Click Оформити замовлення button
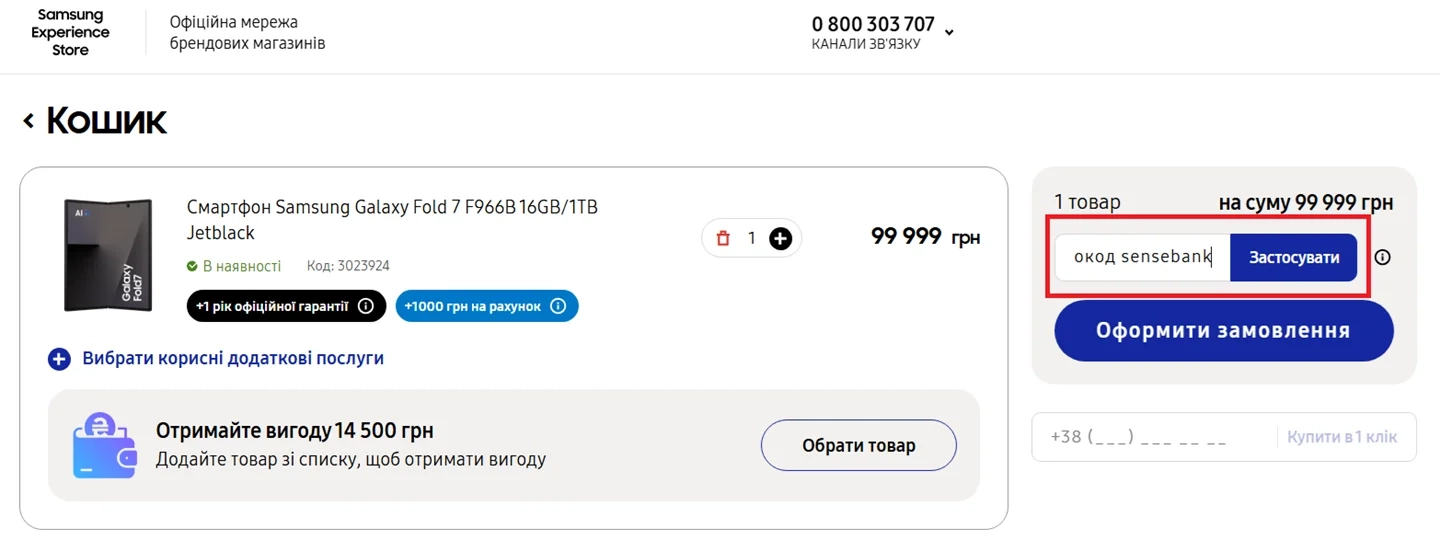 pyautogui.click(x=1223, y=331)
